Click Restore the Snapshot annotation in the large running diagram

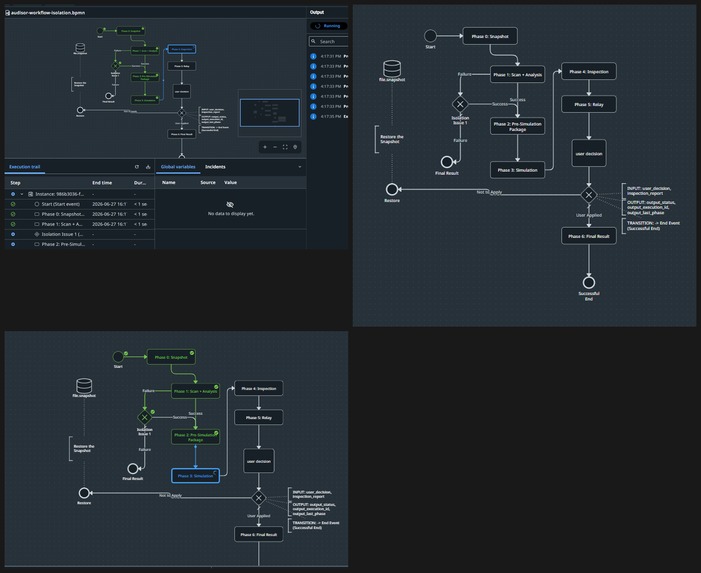tap(84, 448)
